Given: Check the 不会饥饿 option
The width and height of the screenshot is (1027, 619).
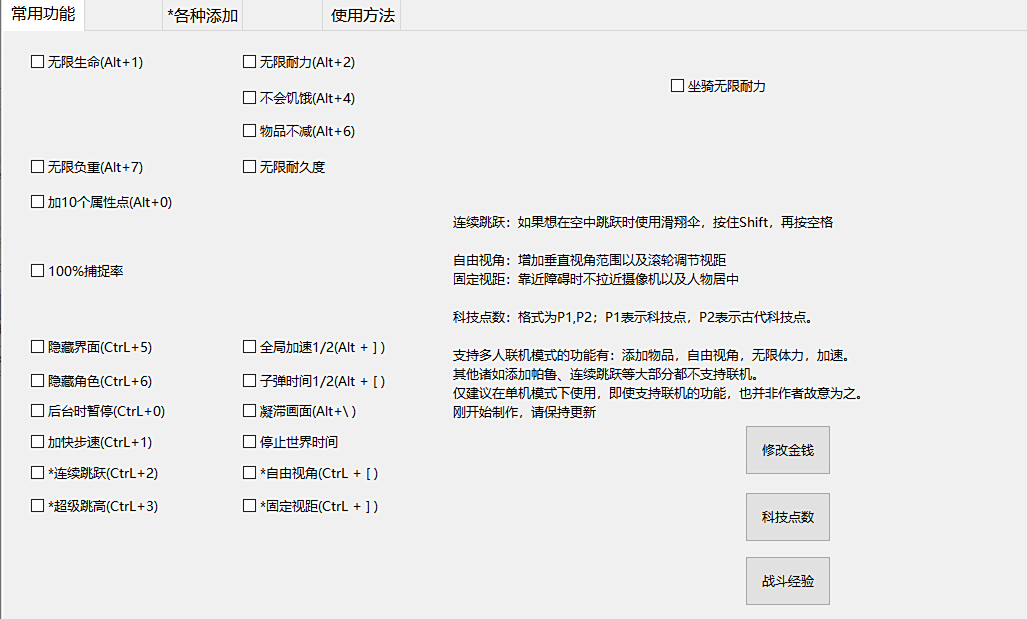Looking at the screenshot, I should 249,98.
